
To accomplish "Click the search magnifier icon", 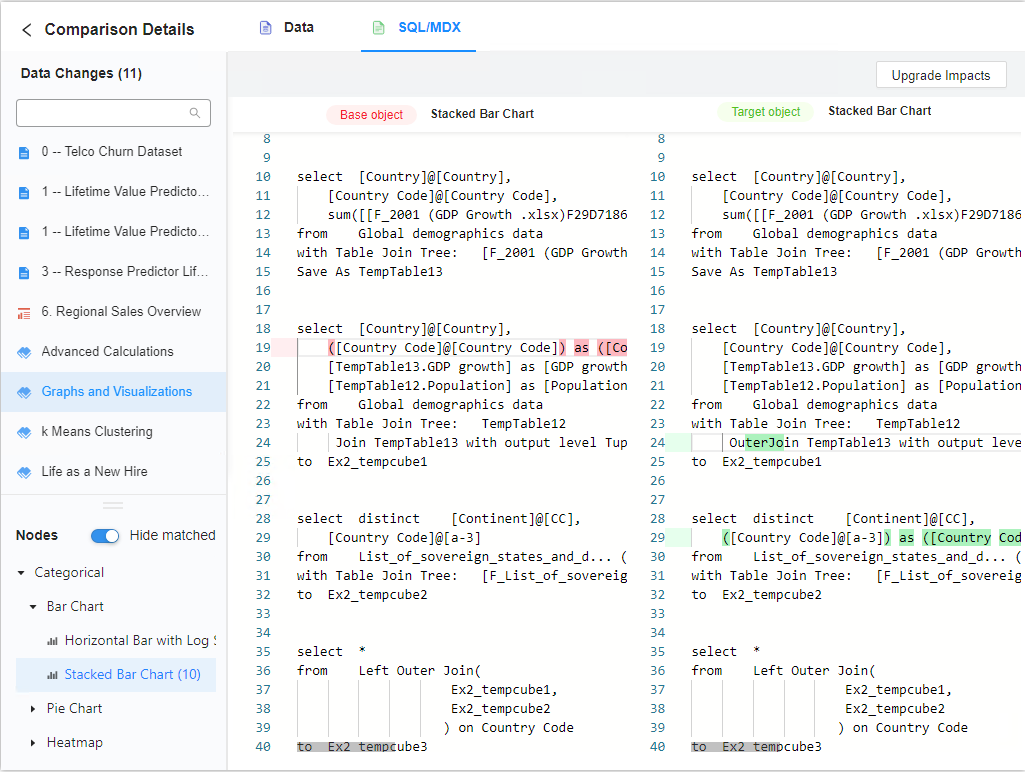I will pyautogui.click(x=196, y=113).
